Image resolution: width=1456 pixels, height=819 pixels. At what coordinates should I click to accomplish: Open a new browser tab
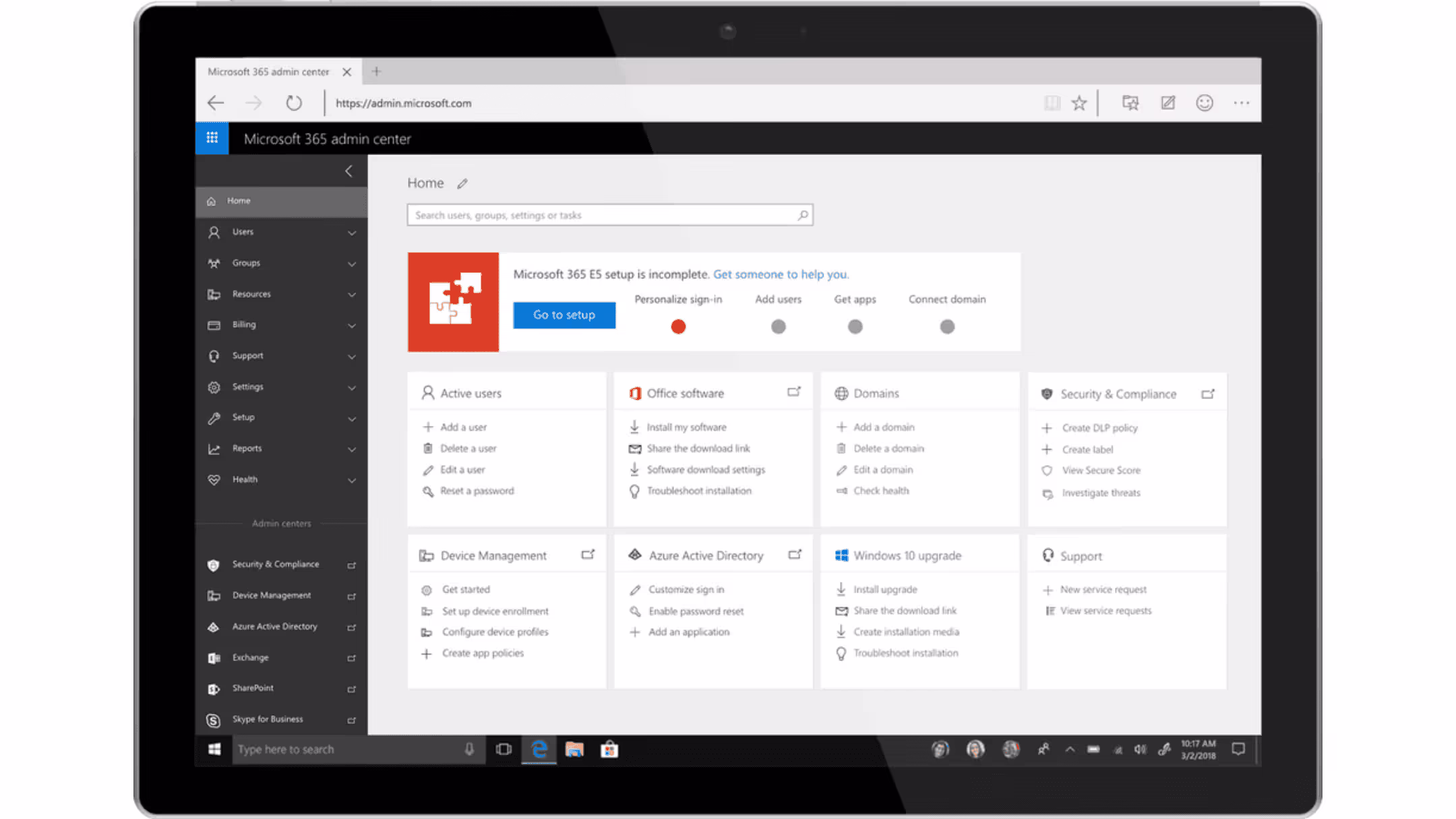click(x=376, y=71)
